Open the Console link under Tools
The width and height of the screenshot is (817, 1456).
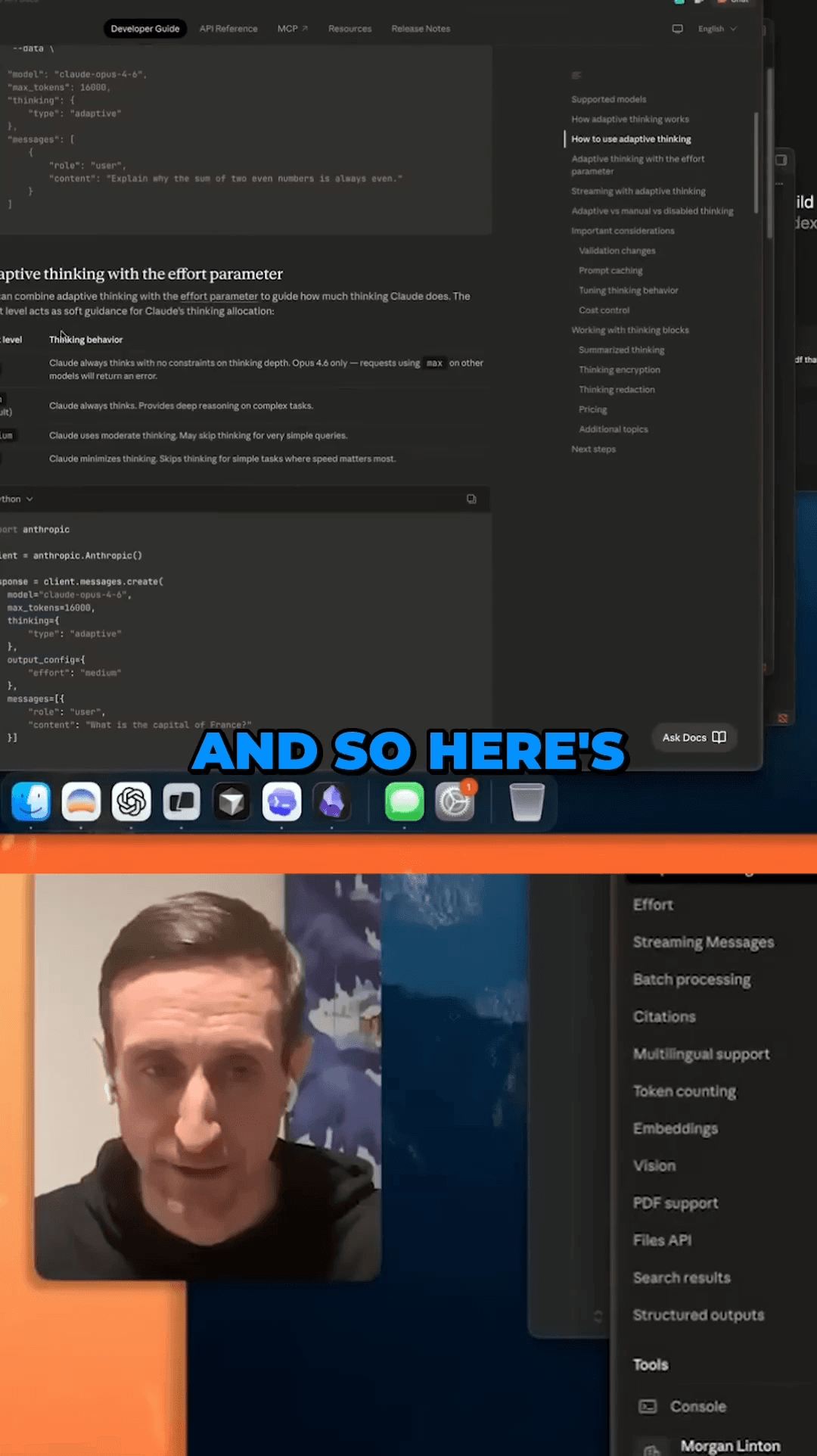click(x=682, y=1406)
